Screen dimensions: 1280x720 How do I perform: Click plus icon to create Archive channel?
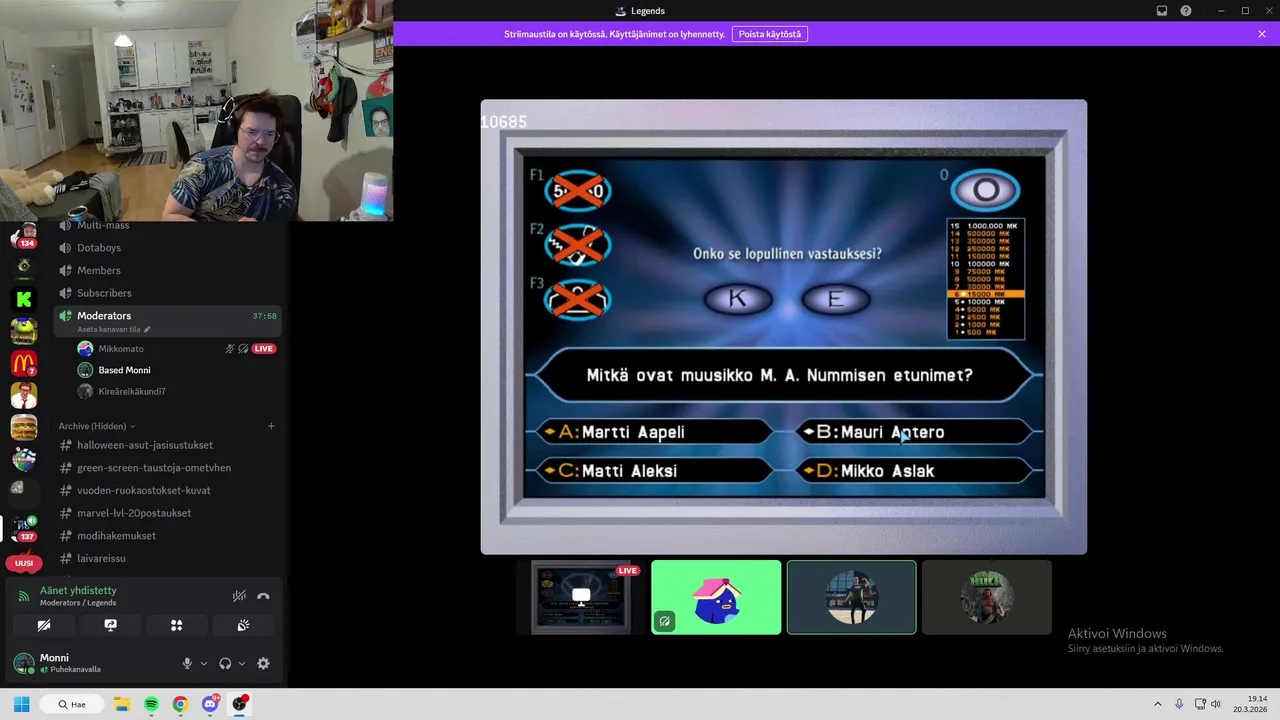click(x=271, y=426)
